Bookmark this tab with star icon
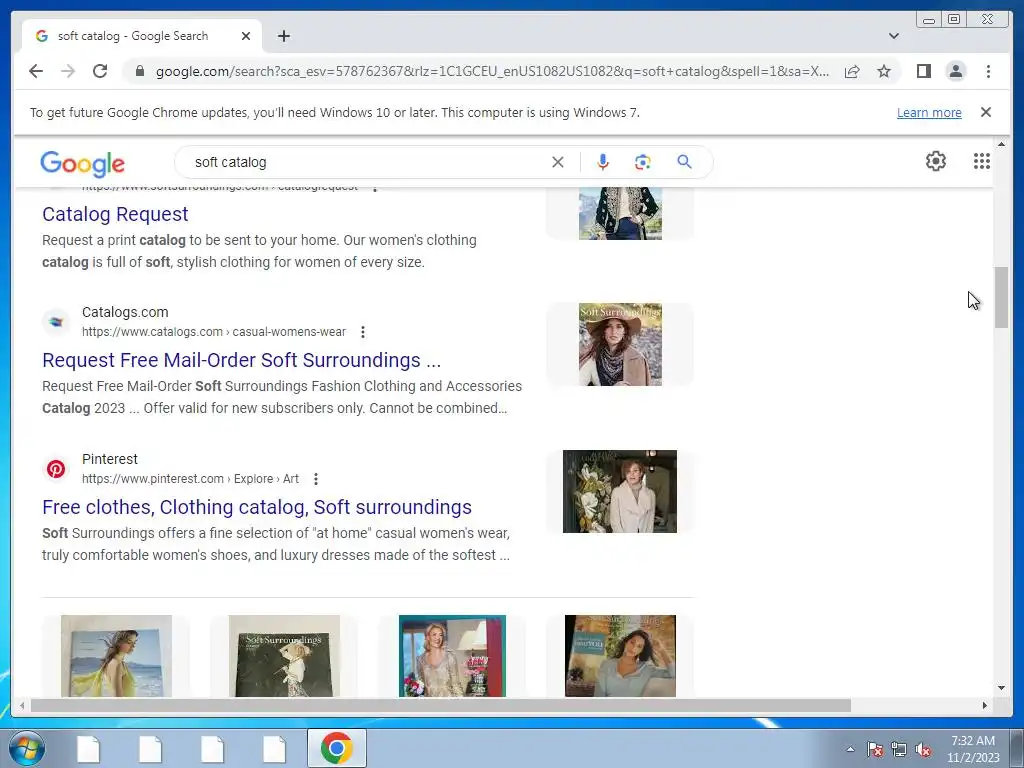Viewport: 1024px width, 768px height. point(884,71)
